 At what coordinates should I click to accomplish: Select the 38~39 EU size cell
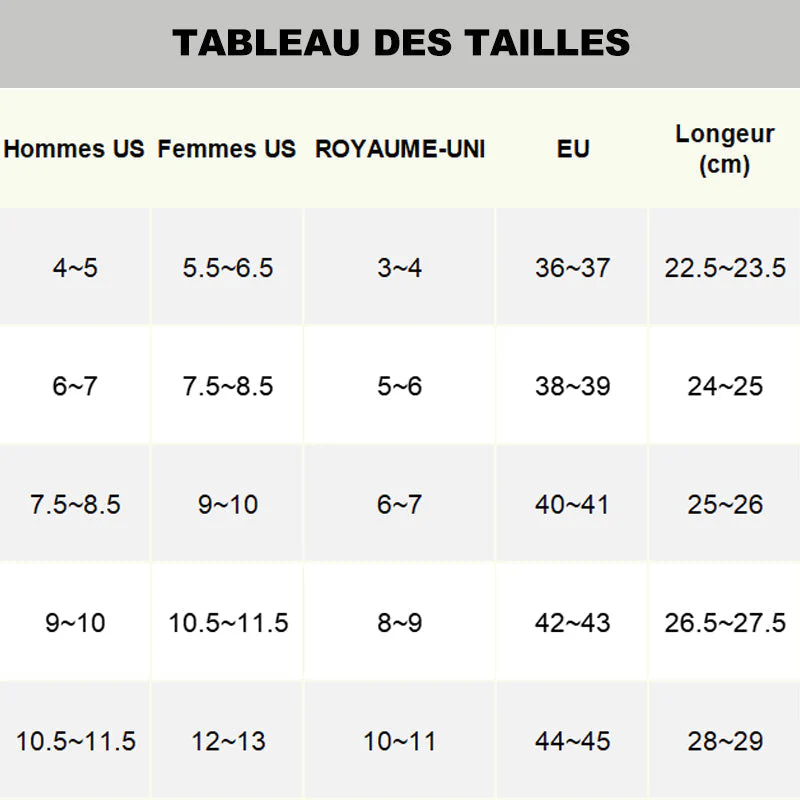(573, 387)
